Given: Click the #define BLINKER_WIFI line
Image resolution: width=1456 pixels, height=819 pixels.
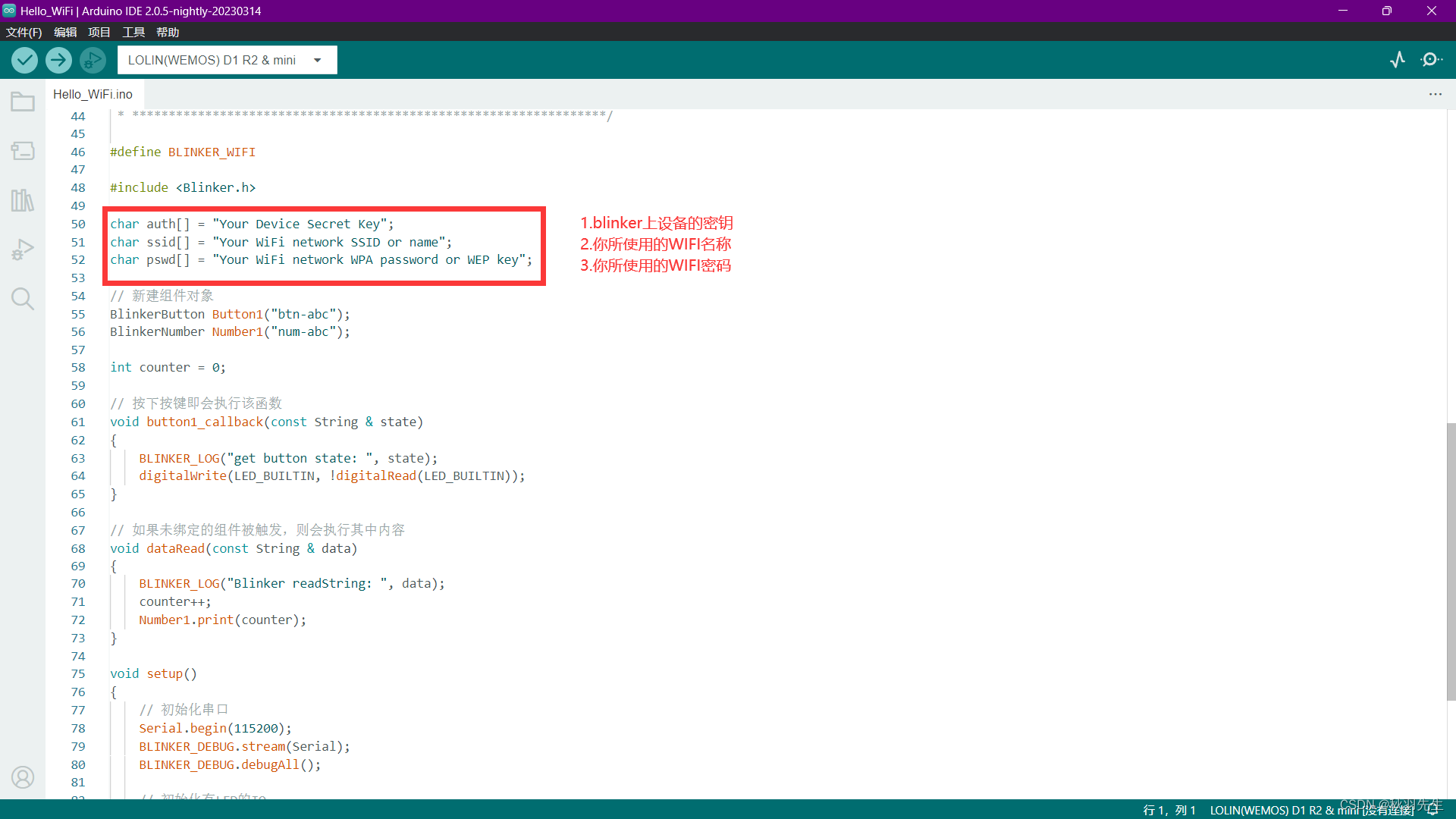Looking at the screenshot, I should coord(183,152).
